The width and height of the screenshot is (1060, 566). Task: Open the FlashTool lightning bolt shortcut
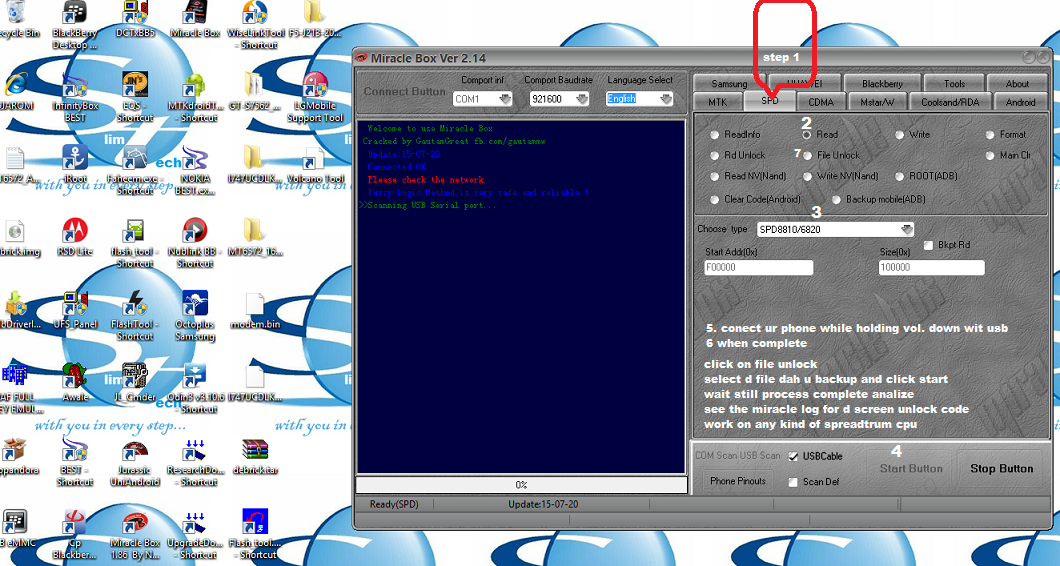coord(135,304)
